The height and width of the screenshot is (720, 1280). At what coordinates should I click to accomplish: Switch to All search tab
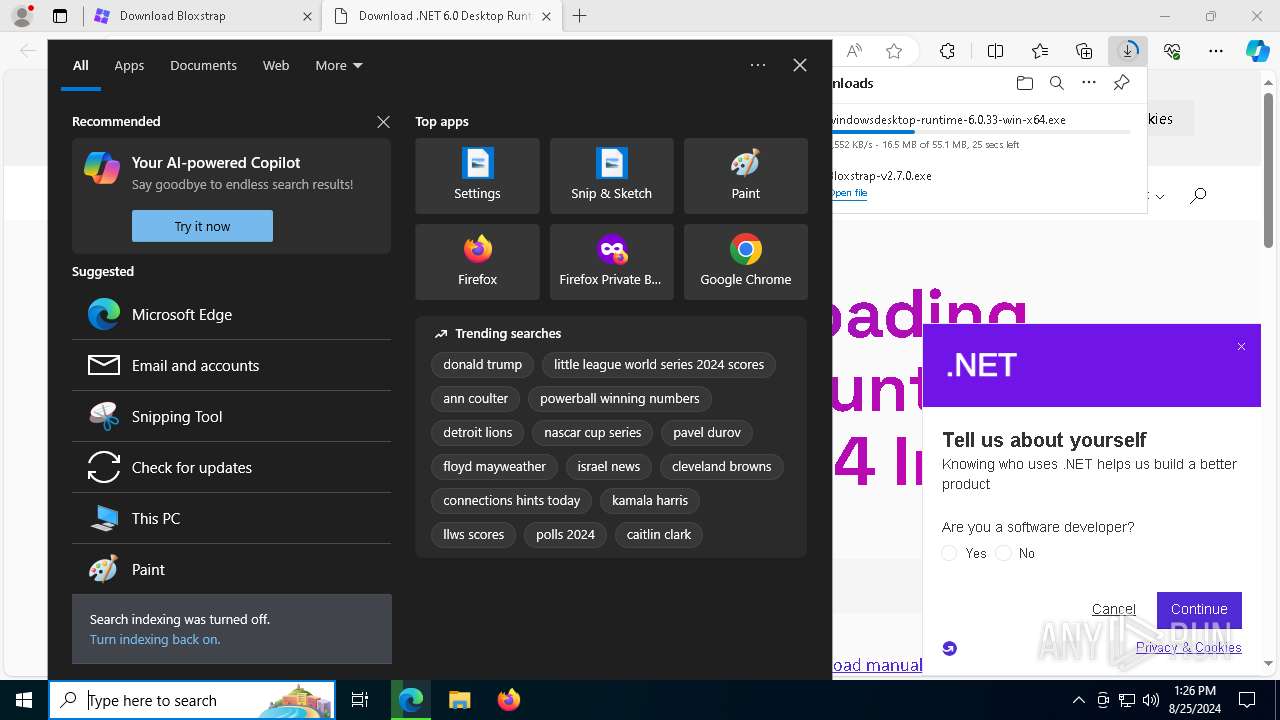(x=81, y=65)
